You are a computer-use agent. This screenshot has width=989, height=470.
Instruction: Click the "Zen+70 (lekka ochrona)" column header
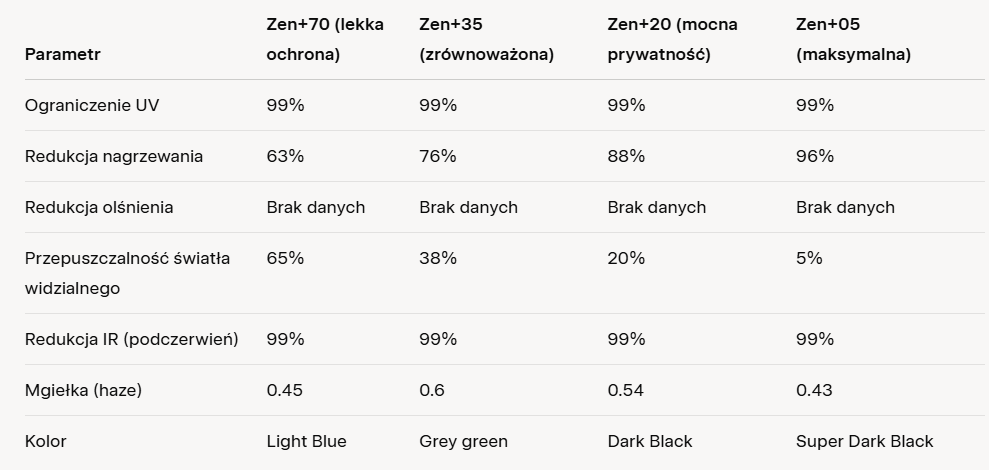point(325,39)
